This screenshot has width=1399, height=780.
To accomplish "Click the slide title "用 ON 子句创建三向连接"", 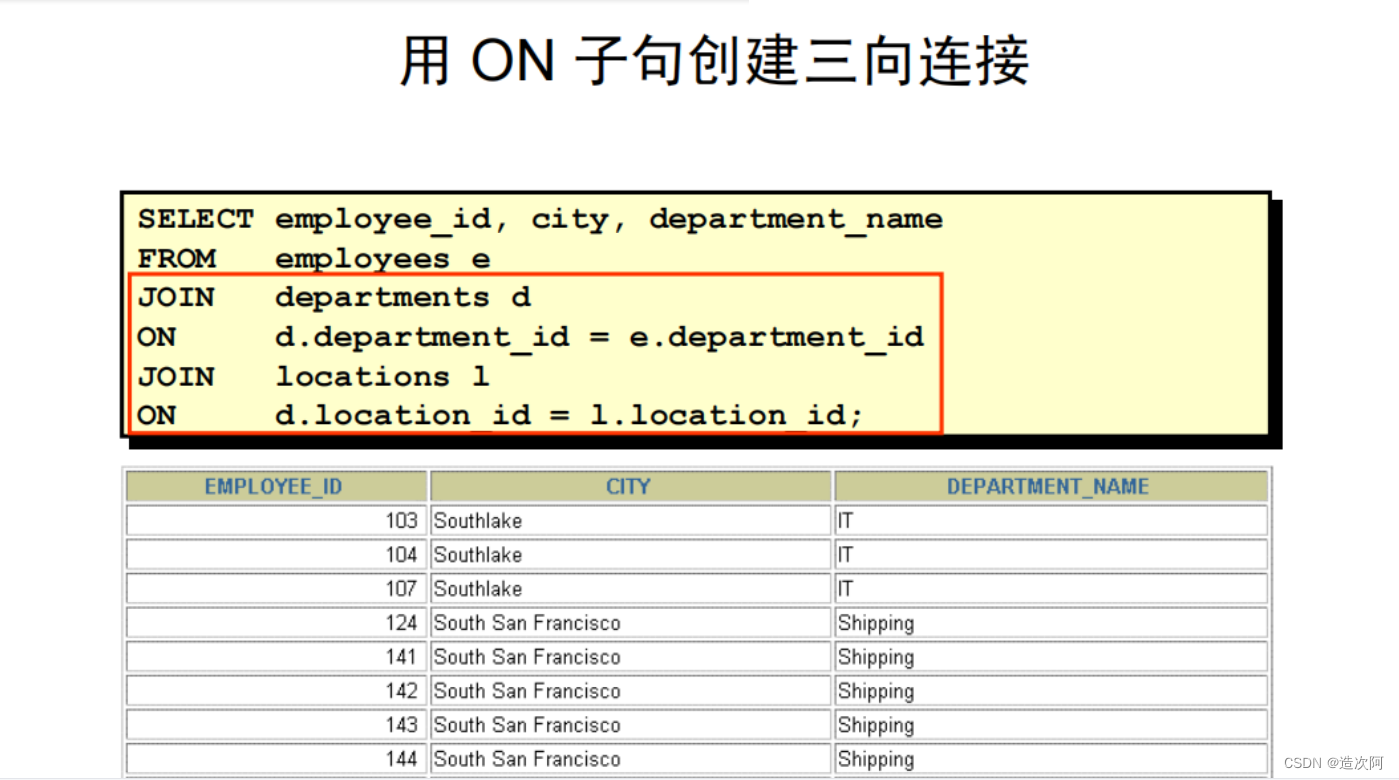I will [x=714, y=60].
